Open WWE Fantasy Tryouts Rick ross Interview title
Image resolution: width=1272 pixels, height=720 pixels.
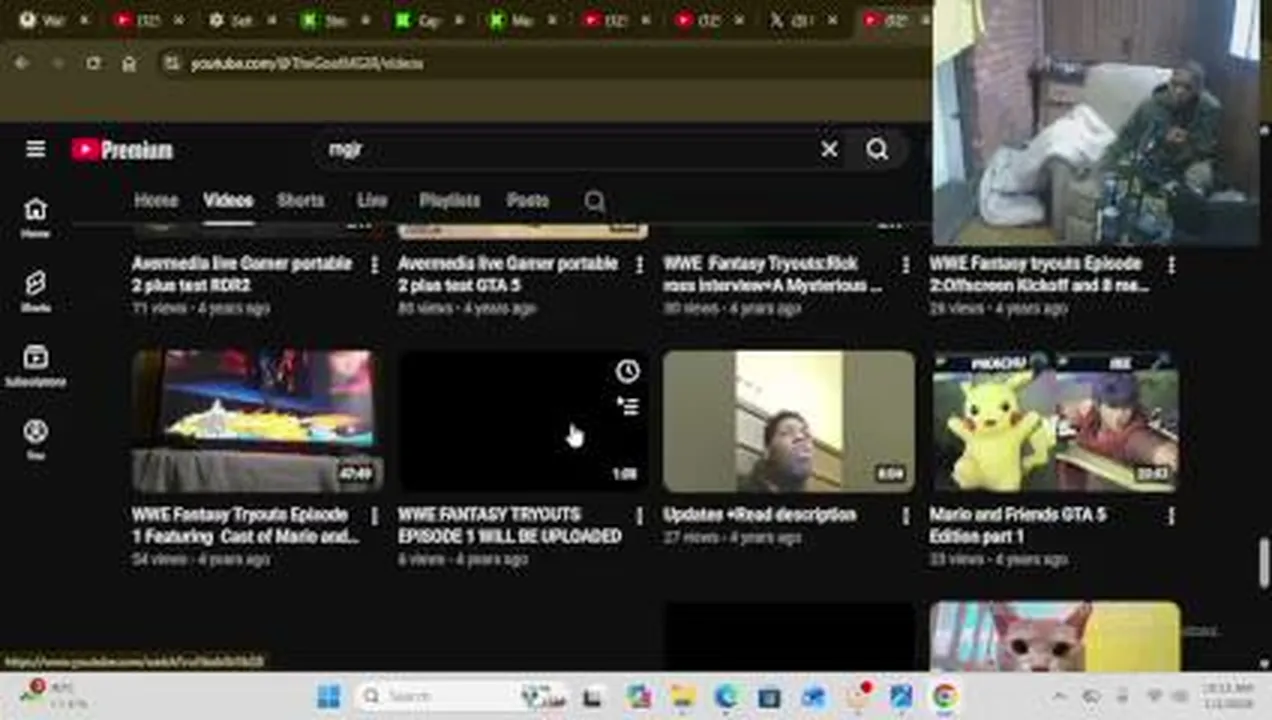pyautogui.click(x=773, y=274)
